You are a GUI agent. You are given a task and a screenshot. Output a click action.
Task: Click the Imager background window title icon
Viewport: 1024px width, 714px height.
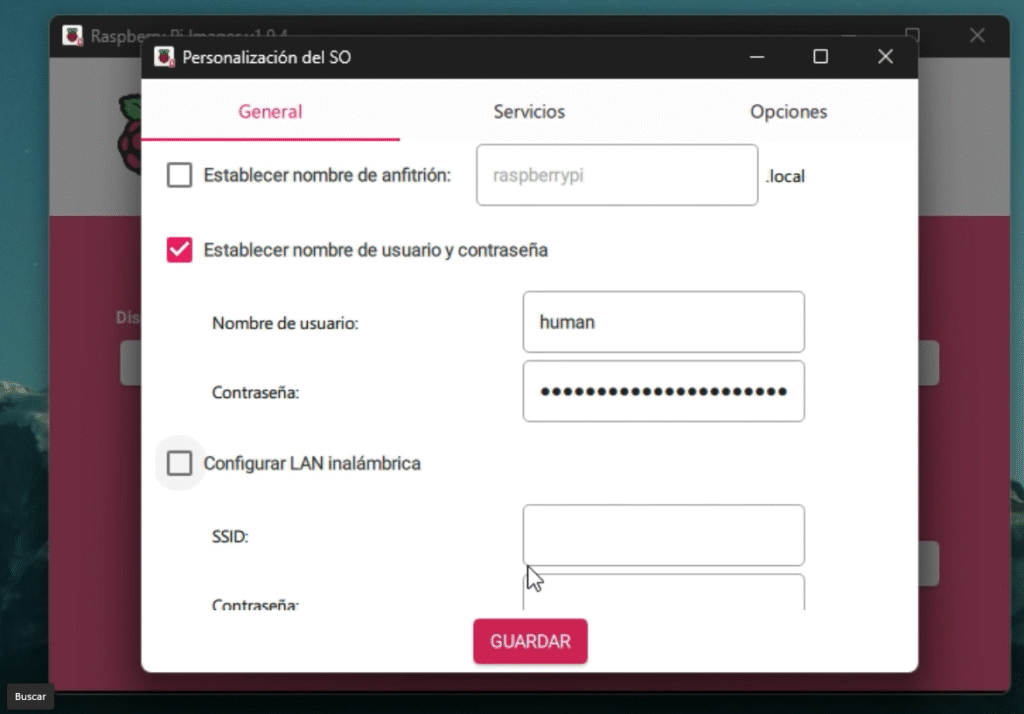click(x=72, y=35)
